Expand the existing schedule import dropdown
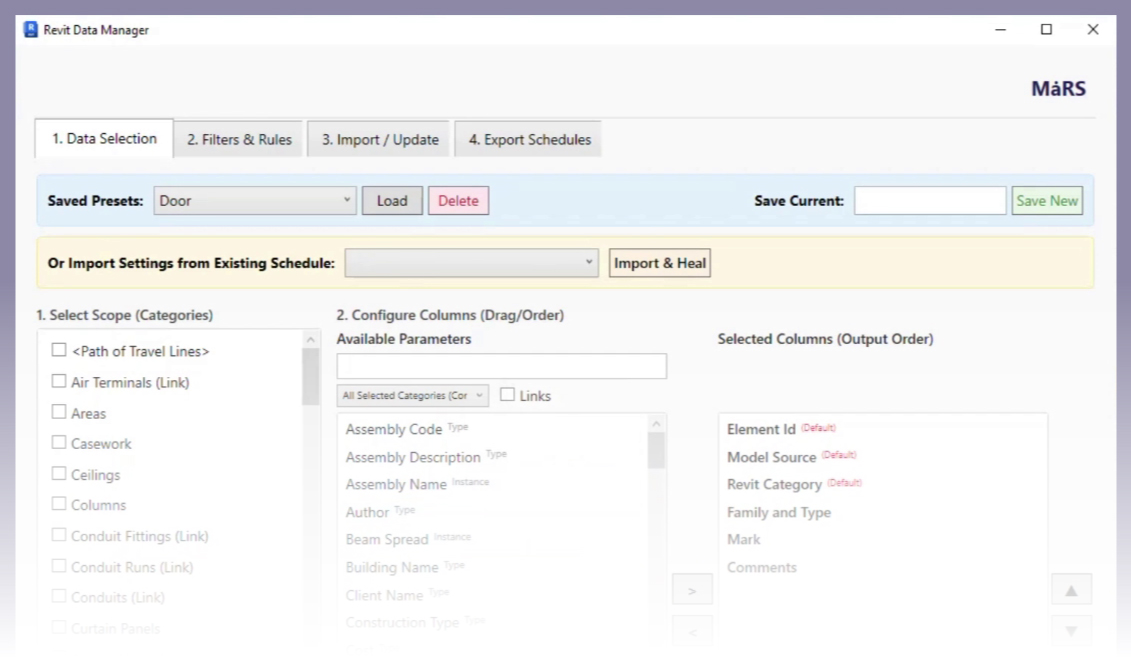 (471, 263)
